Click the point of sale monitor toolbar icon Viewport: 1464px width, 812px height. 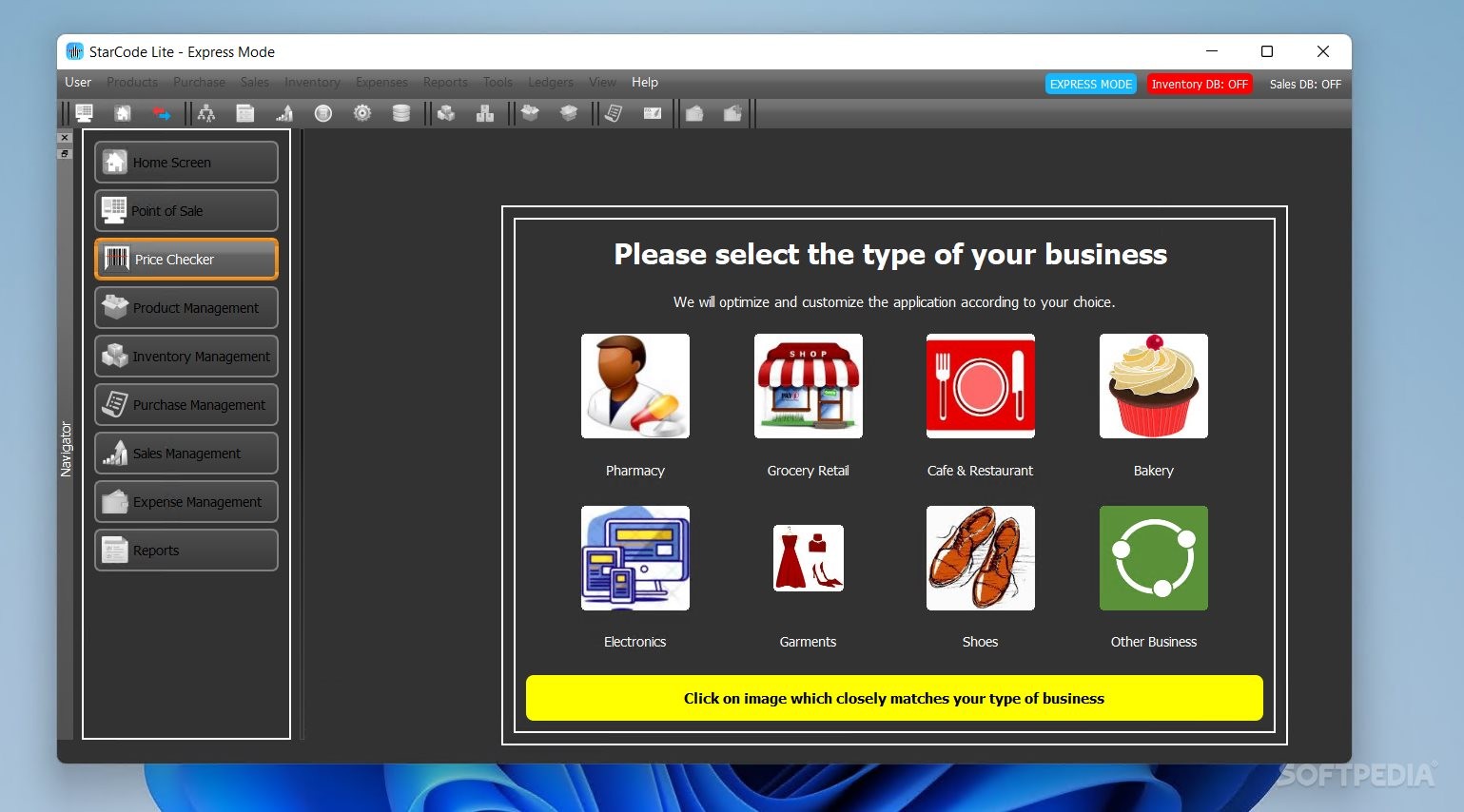tap(84, 113)
